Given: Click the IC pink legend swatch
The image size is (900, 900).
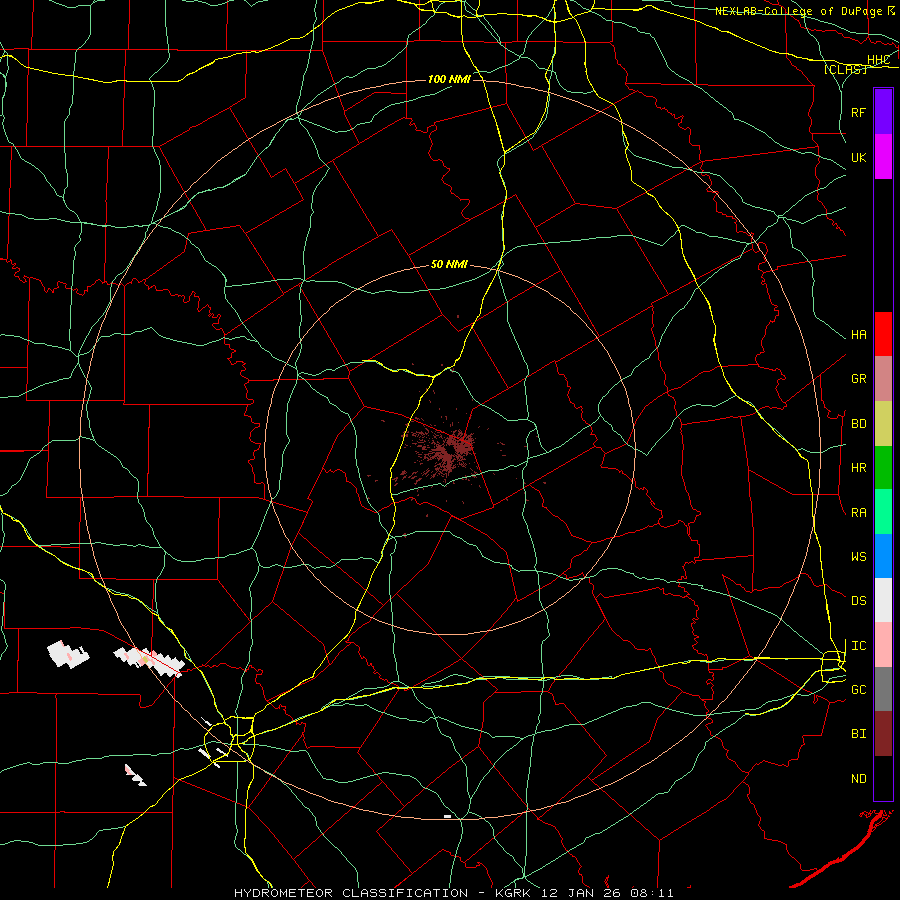Looking at the screenshot, I should coord(883,645).
